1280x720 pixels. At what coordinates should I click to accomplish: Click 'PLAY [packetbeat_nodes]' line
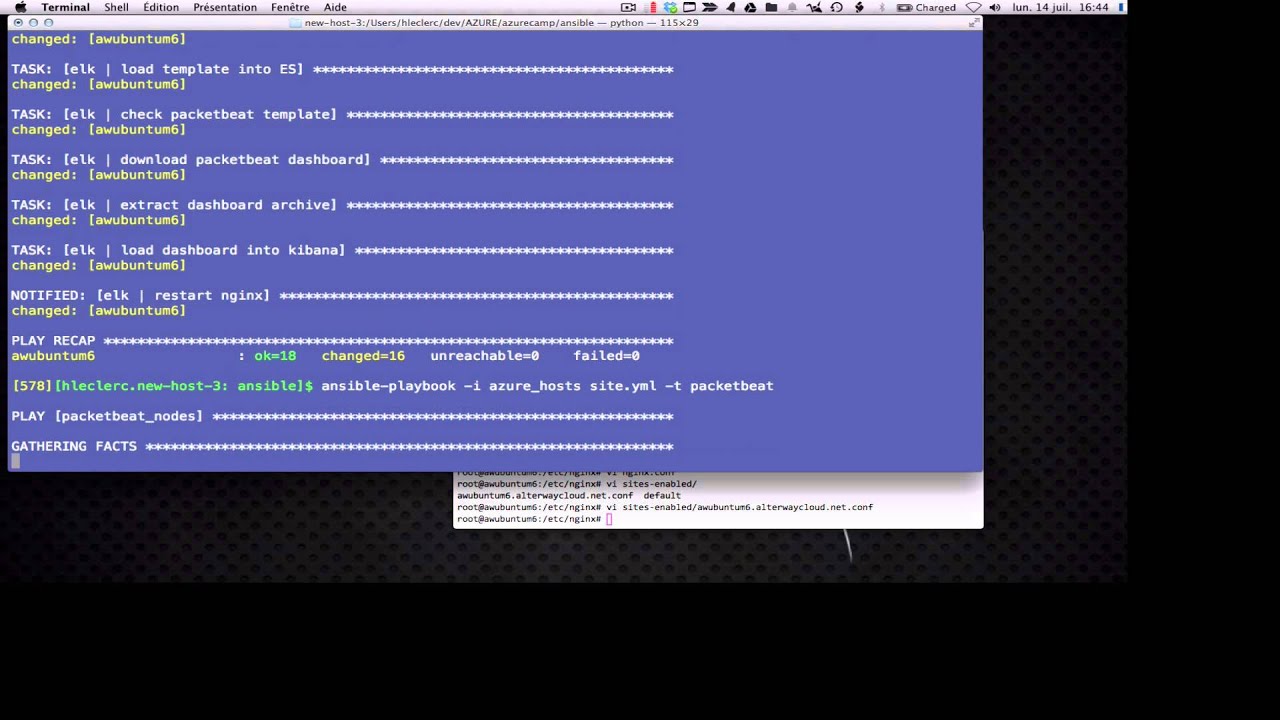[x=342, y=416]
